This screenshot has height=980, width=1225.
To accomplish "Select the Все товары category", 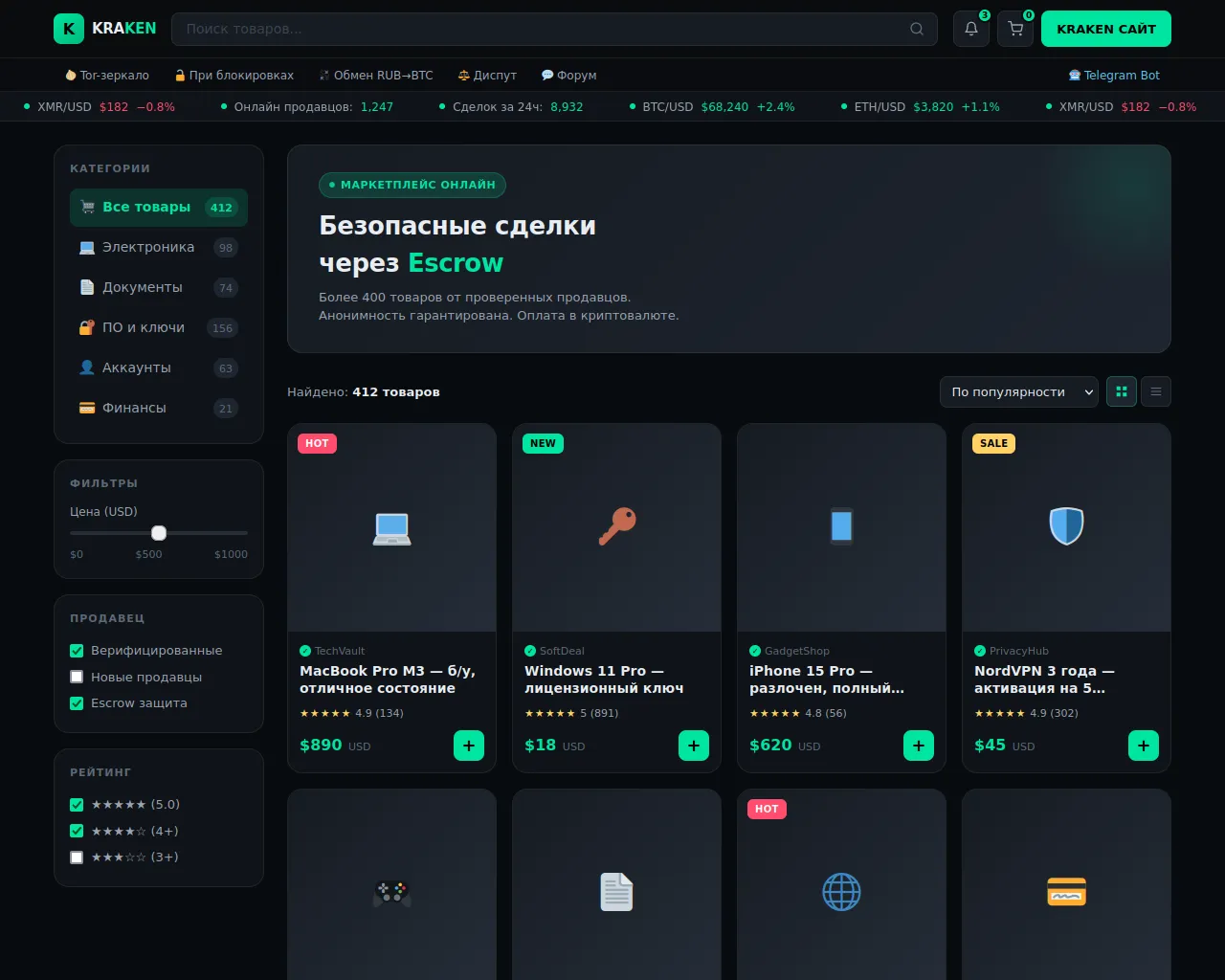I will pos(159,208).
